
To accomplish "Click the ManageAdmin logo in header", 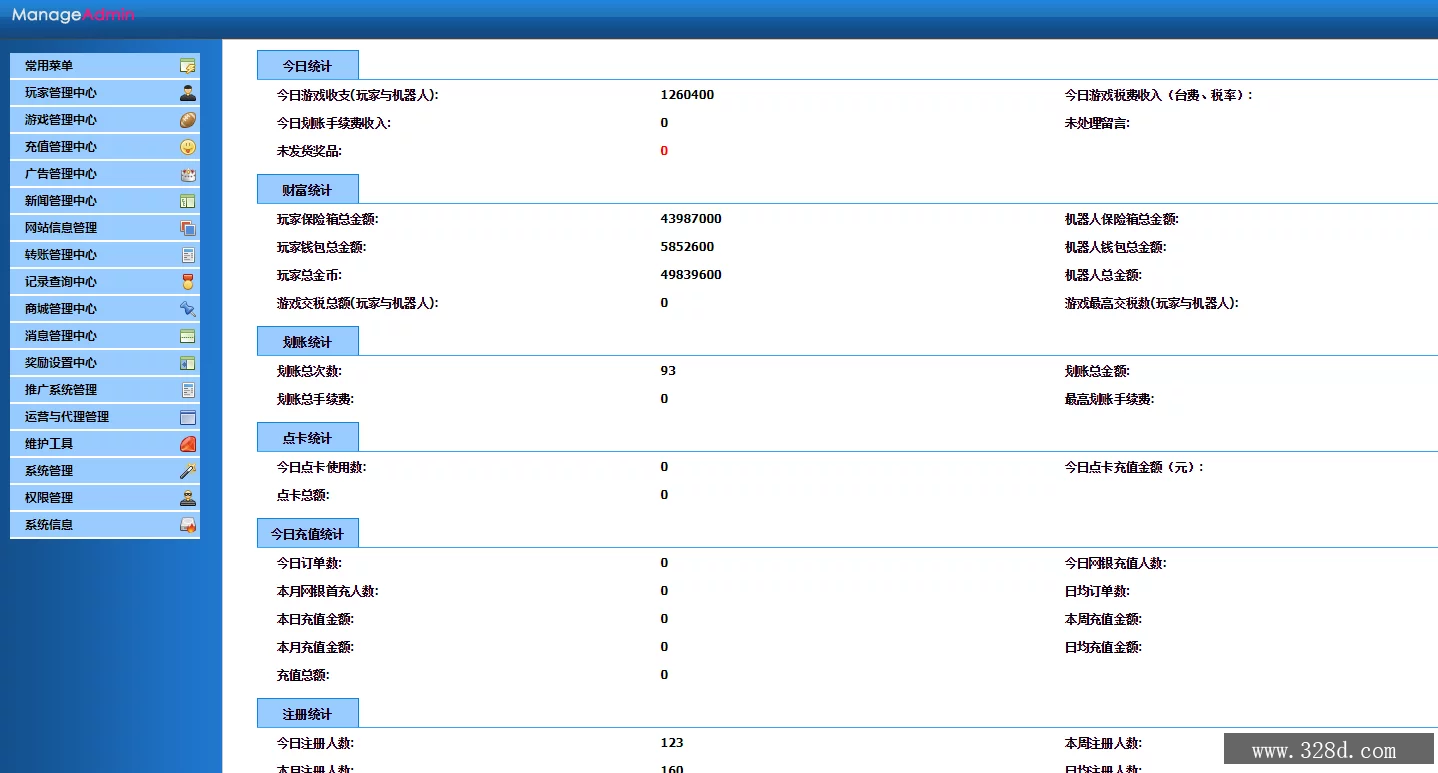I will pos(73,15).
